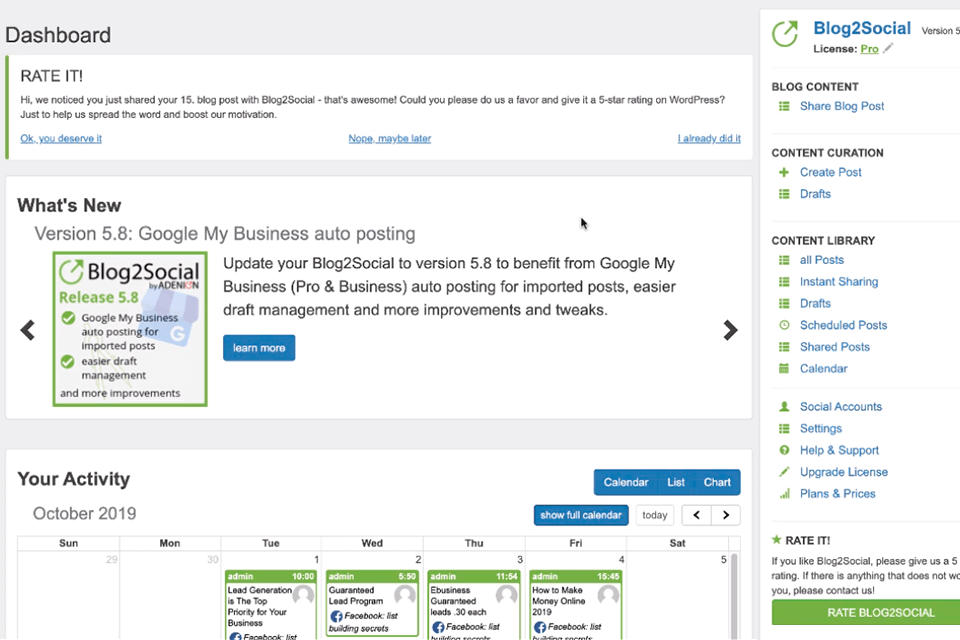Screen dimensions: 960x640
Task: Switch activity view to List tab
Action: 676,482
